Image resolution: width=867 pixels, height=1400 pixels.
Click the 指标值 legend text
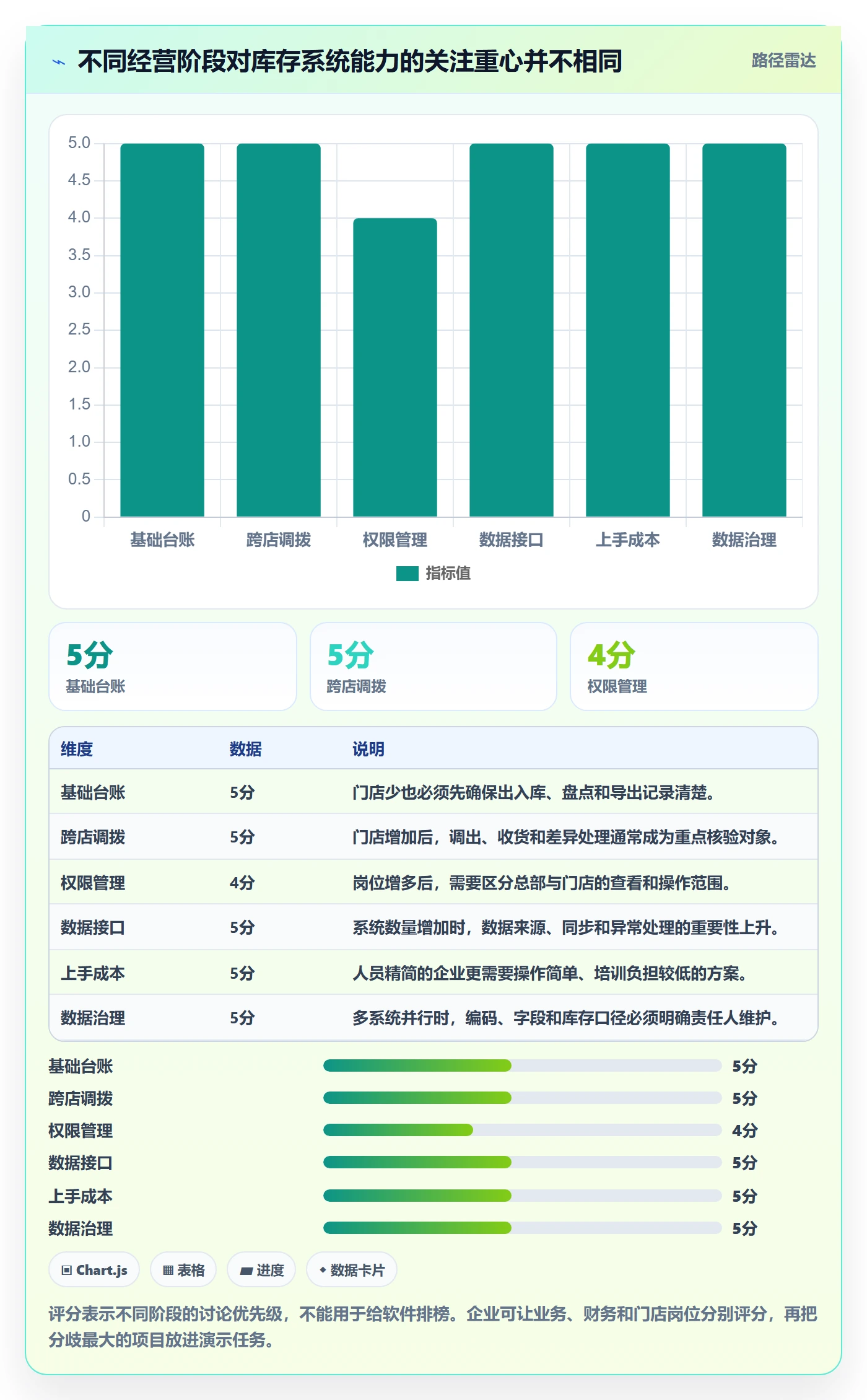448,574
